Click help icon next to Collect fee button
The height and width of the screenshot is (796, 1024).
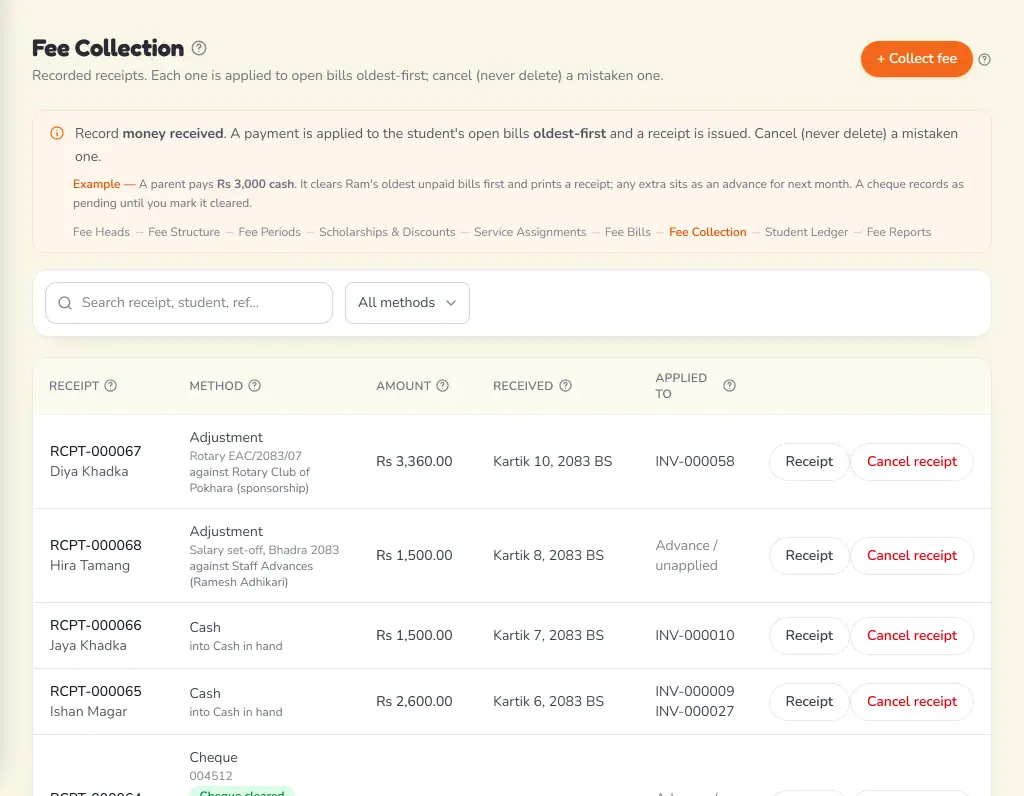click(x=984, y=59)
